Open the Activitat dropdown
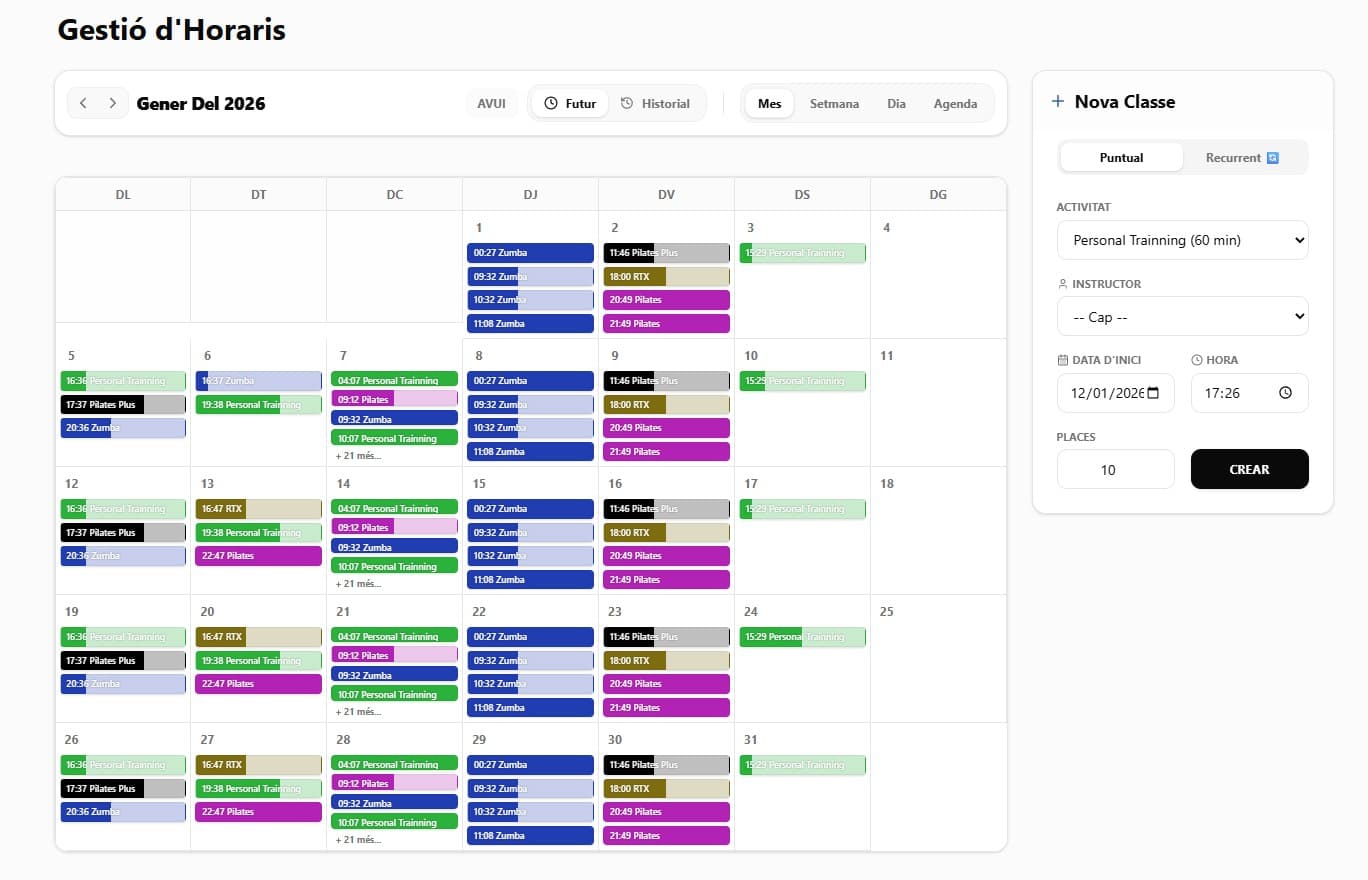This screenshot has height=880, width=1368. 1182,240
